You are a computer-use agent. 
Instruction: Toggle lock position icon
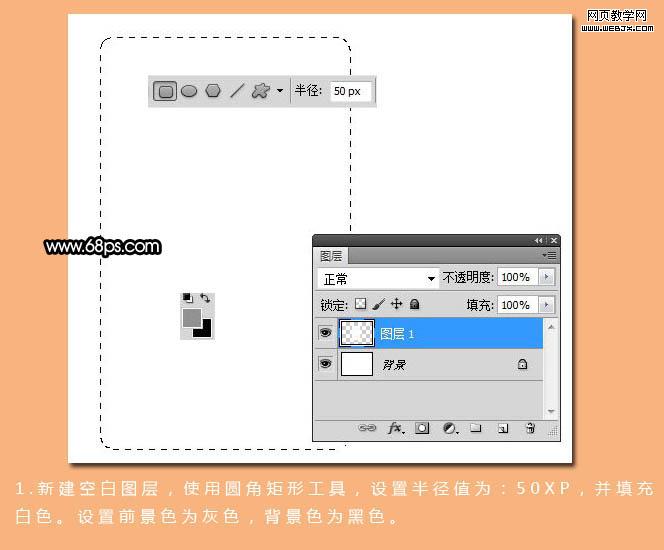click(x=396, y=304)
